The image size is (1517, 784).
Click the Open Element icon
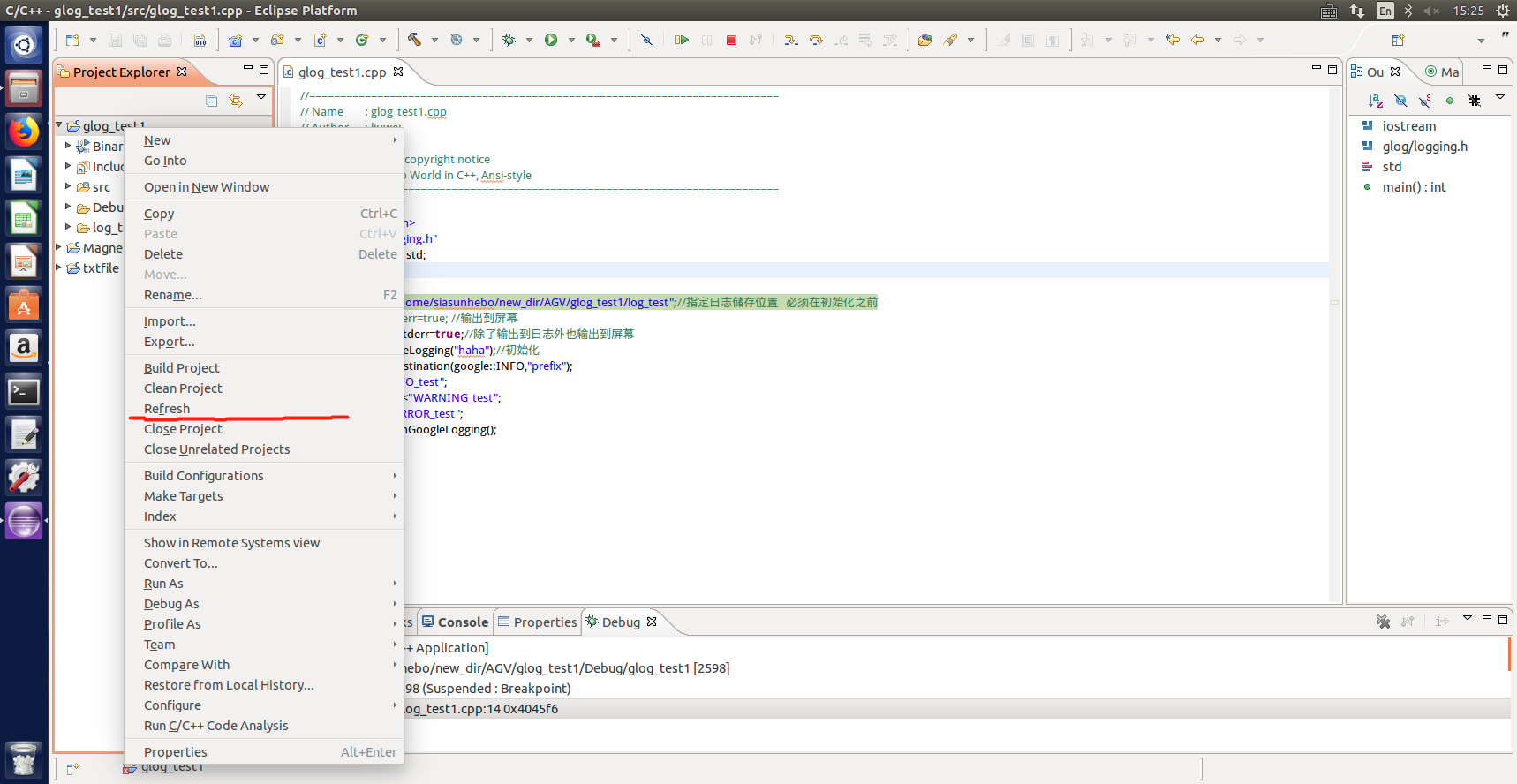925,40
